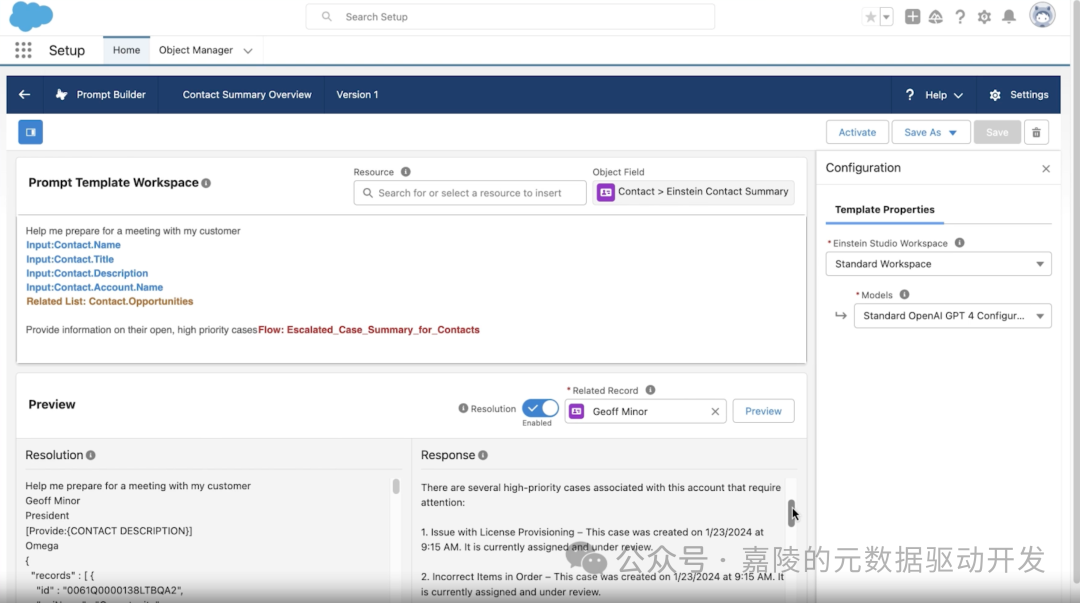Click the Input:Contact.Title merge field
Screen dimensions: 1080x603
point(70,259)
